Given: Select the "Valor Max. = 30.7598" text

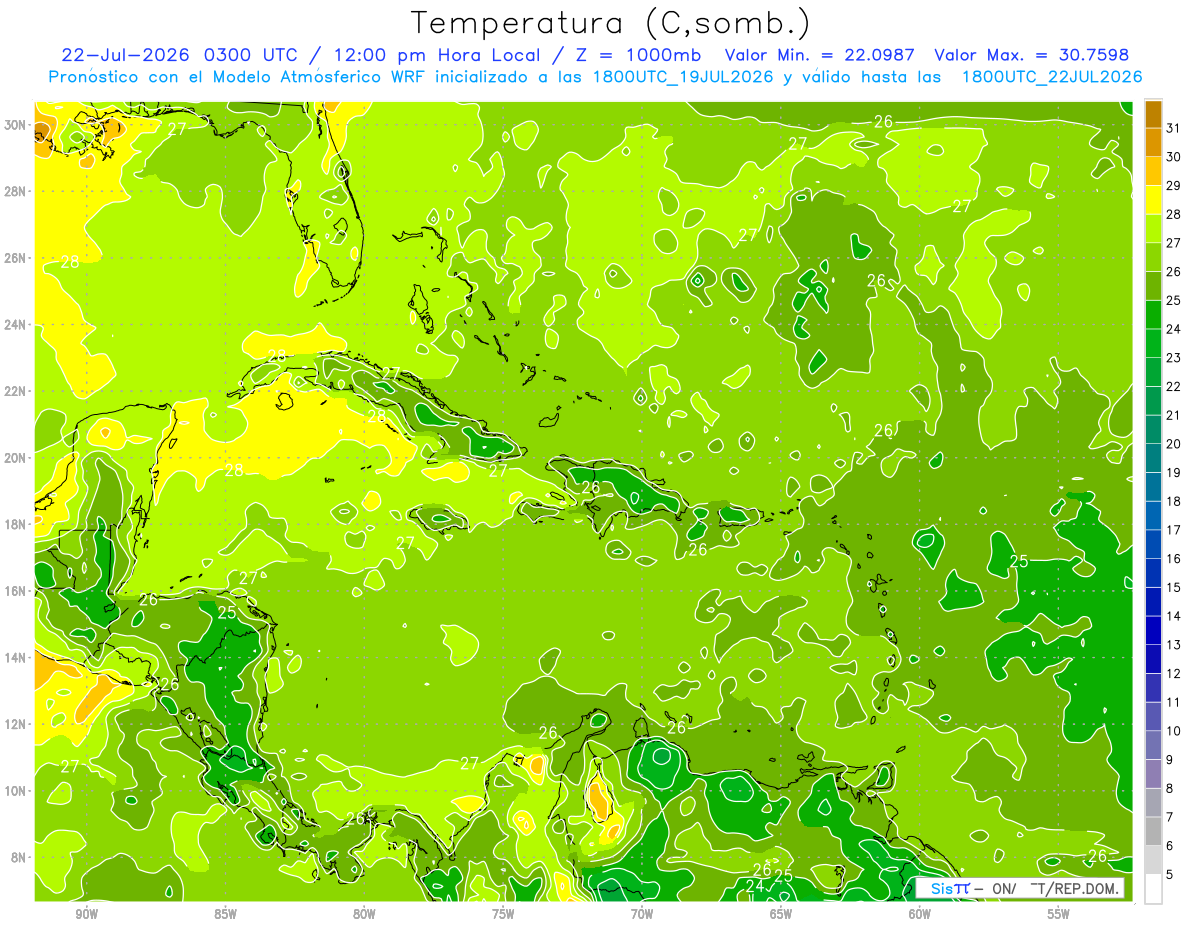Looking at the screenshot, I should [x=1032, y=55].
